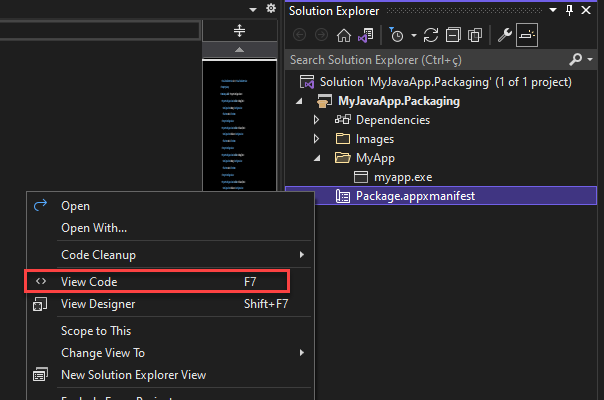Pin the Solution Explorer panel

click(x=569, y=10)
